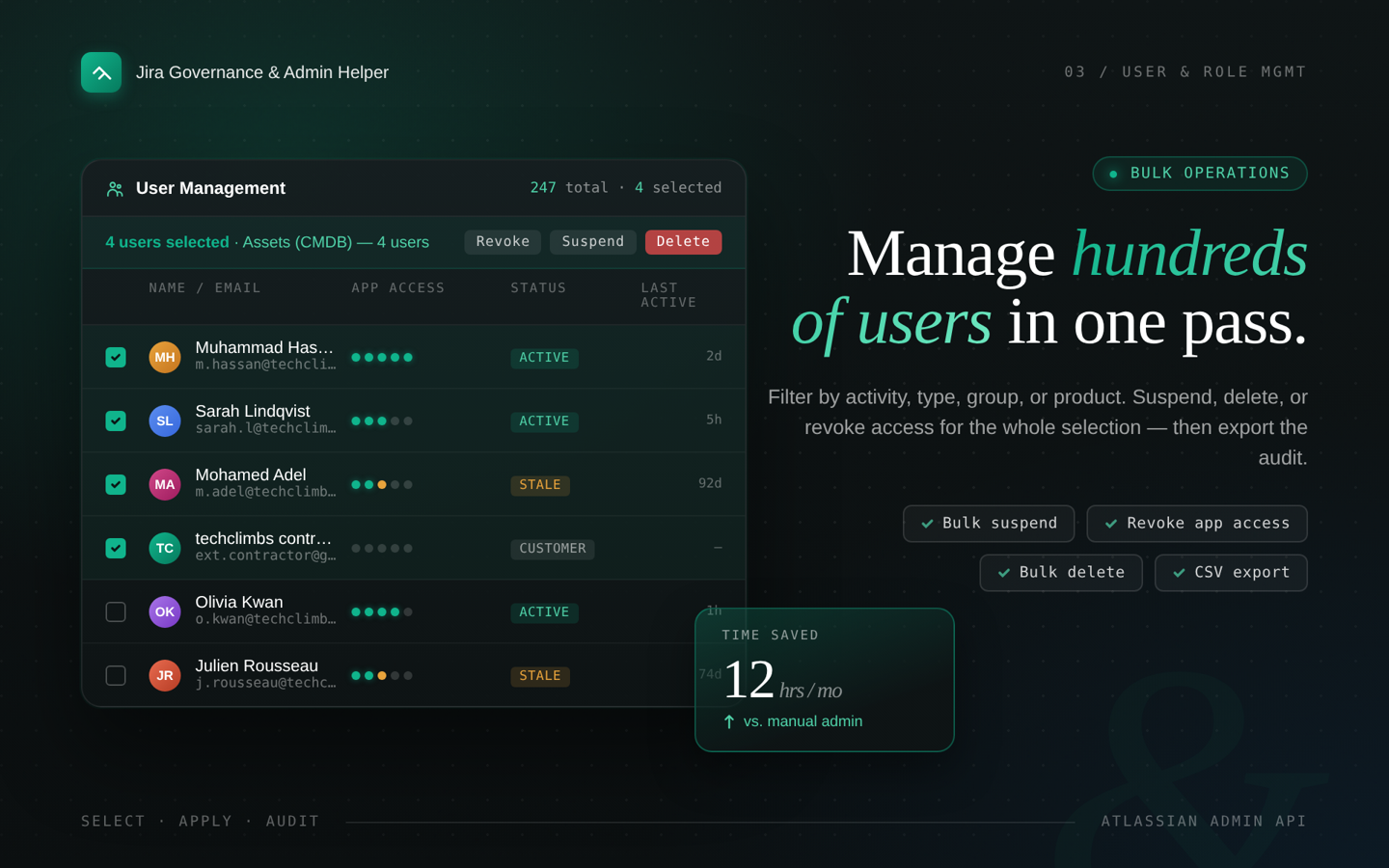Click the j.rousseau email address
The width and height of the screenshot is (1389, 868).
pyautogui.click(x=265, y=683)
